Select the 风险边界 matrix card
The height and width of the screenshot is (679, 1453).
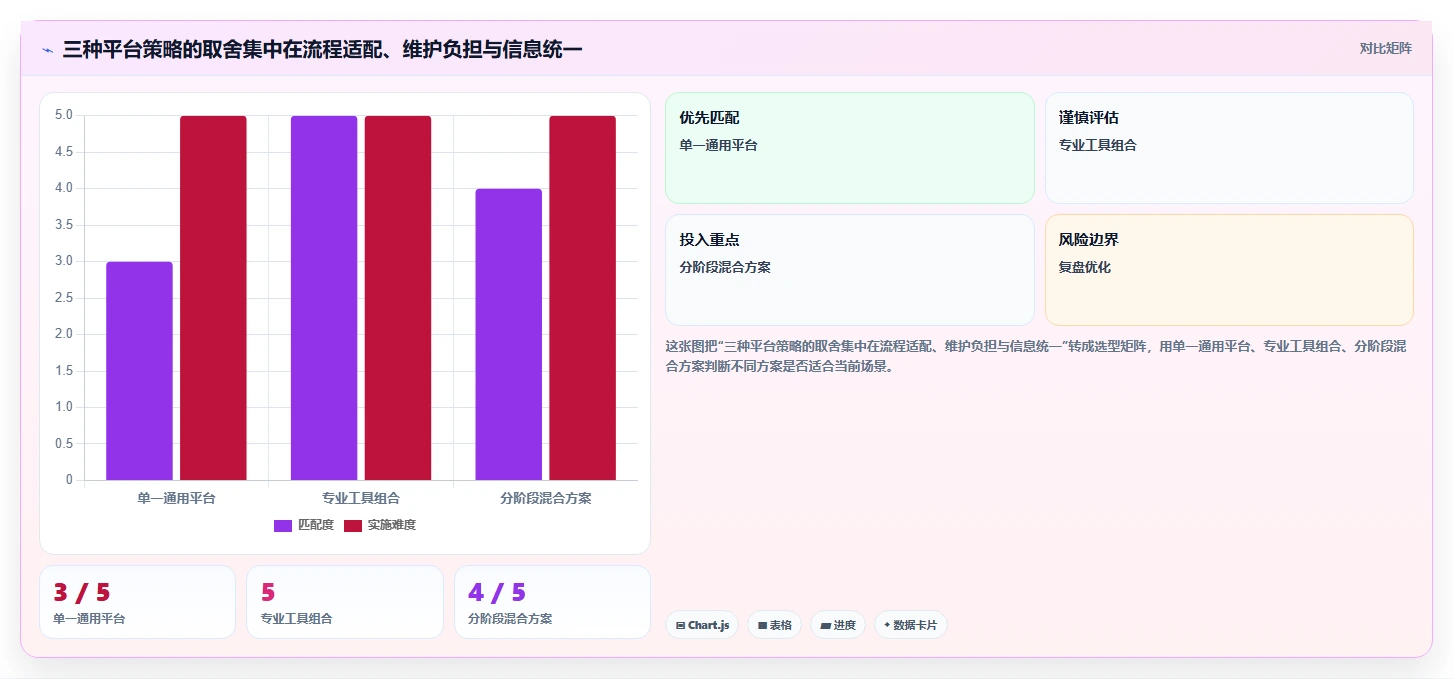(x=1229, y=270)
